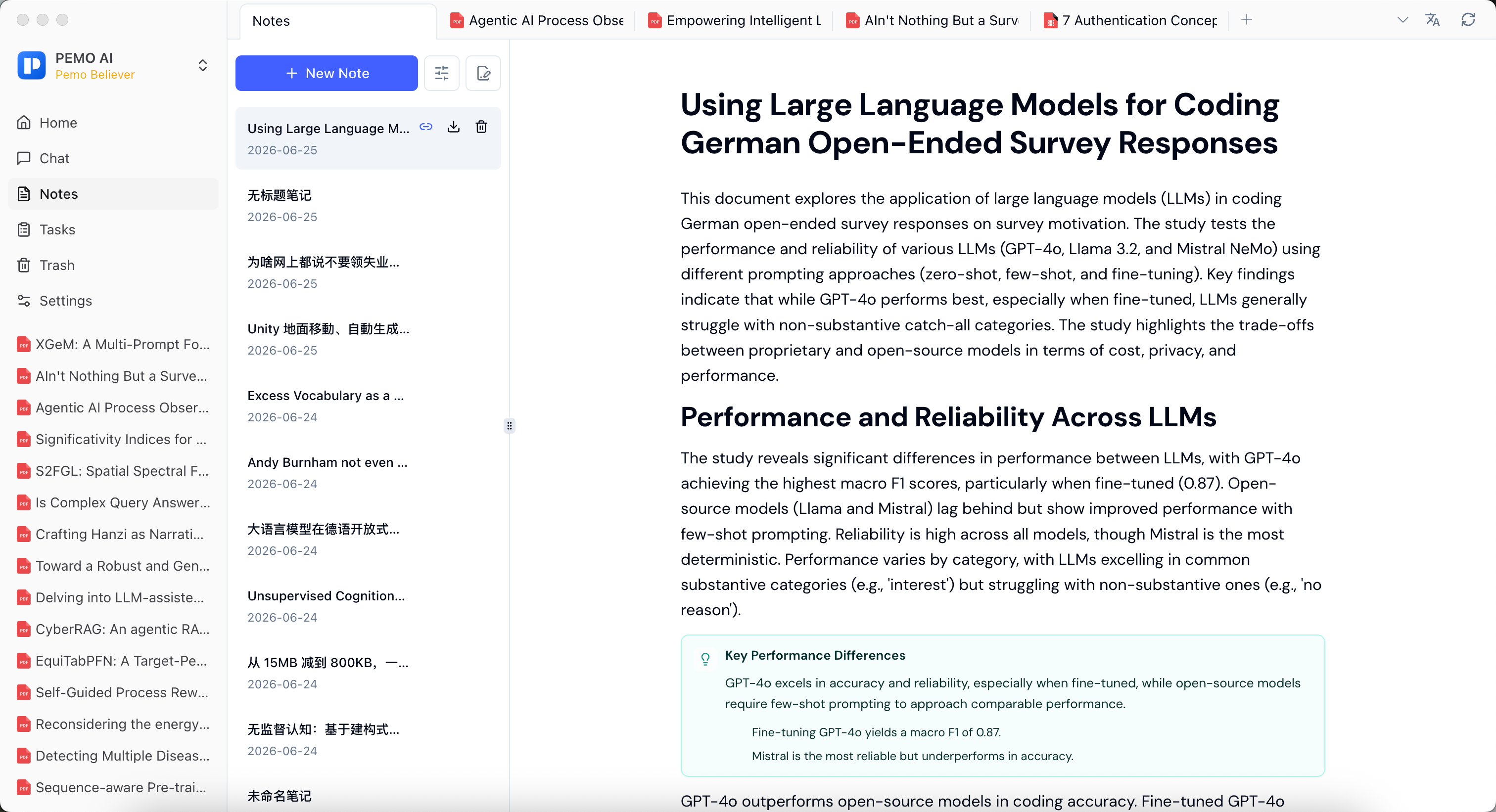Screen dimensions: 1496x812
Task: Switch to 7 Authentication Concepts tab
Action: coord(1130,21)
